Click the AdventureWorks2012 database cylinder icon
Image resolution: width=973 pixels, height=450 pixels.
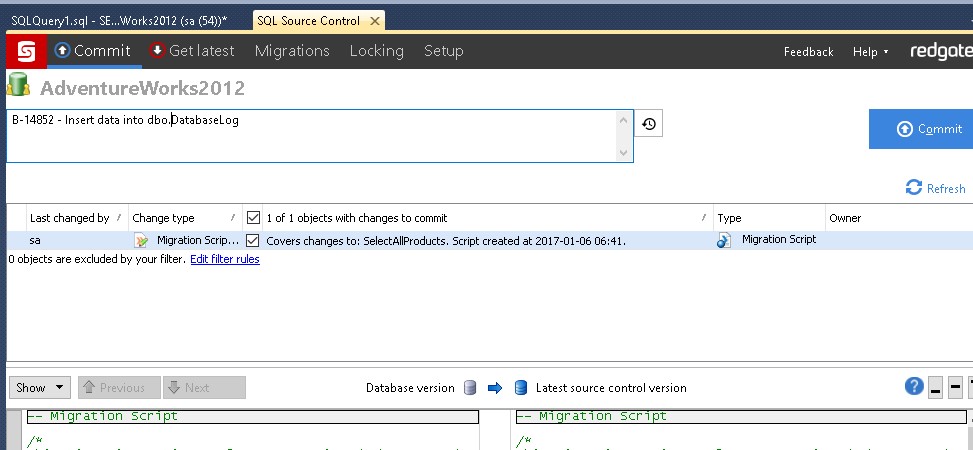[19, 86]
